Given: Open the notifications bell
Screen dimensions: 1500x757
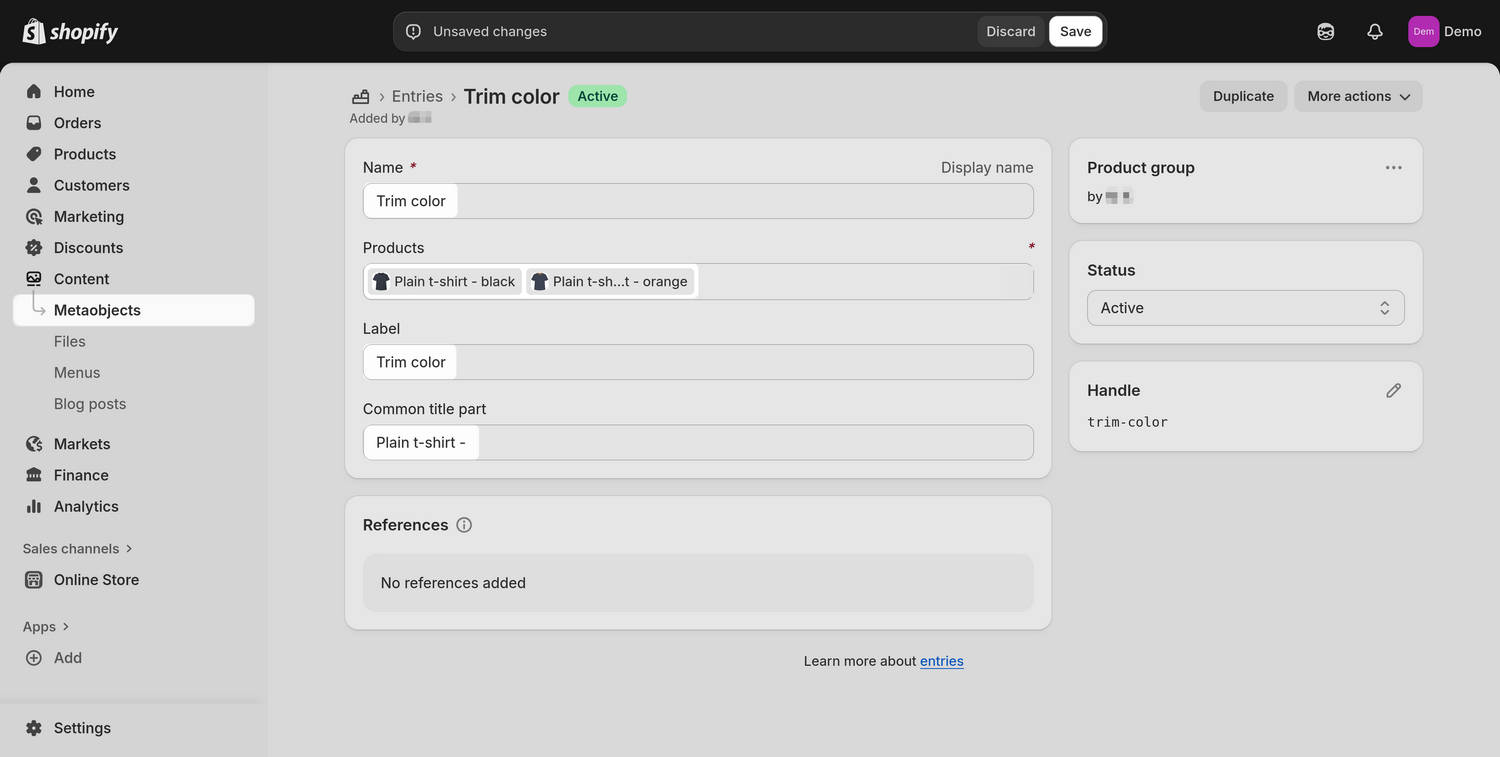Looking at the screenshot, I should (x=1375, y=31).
